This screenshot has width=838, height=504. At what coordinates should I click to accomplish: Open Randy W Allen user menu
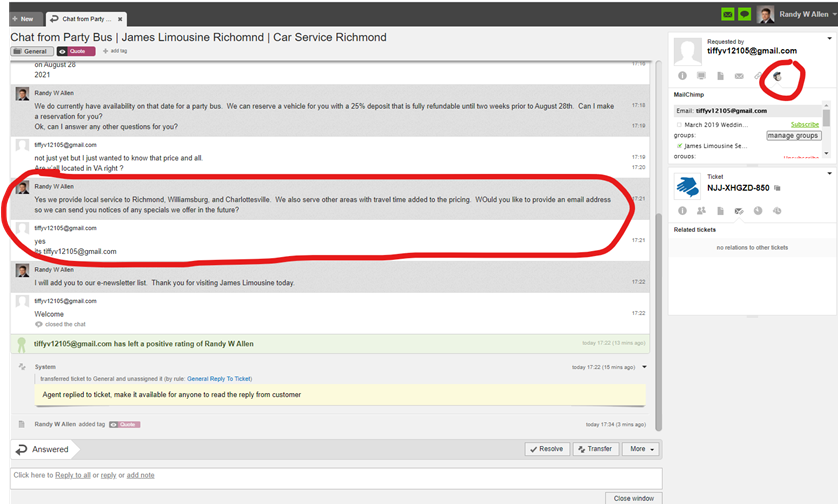click(x=806, y=14)
